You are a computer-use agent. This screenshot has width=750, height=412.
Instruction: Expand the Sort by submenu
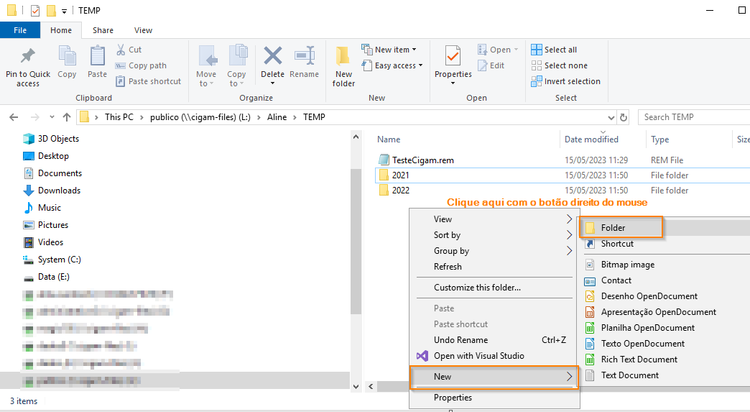point(495,235)
